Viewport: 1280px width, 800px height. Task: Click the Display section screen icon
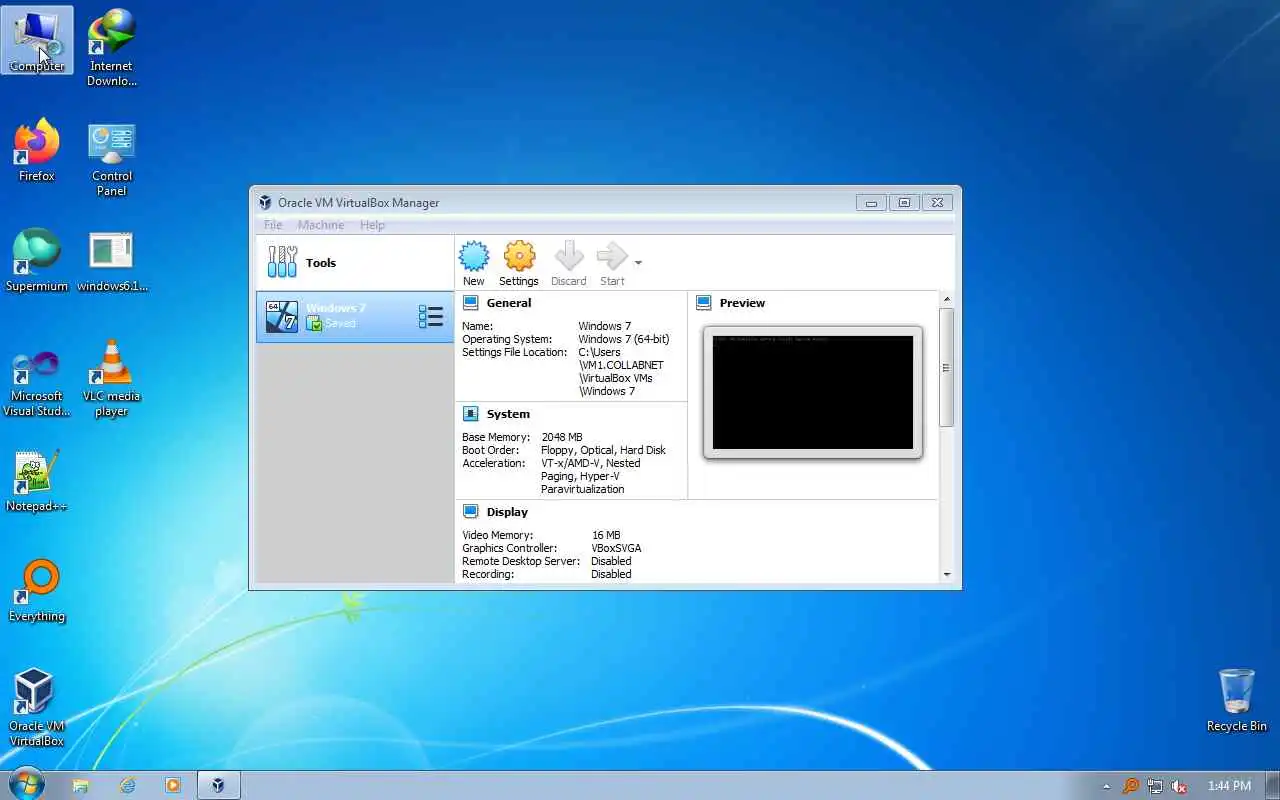pyautogui.click(x=470, y=512)
